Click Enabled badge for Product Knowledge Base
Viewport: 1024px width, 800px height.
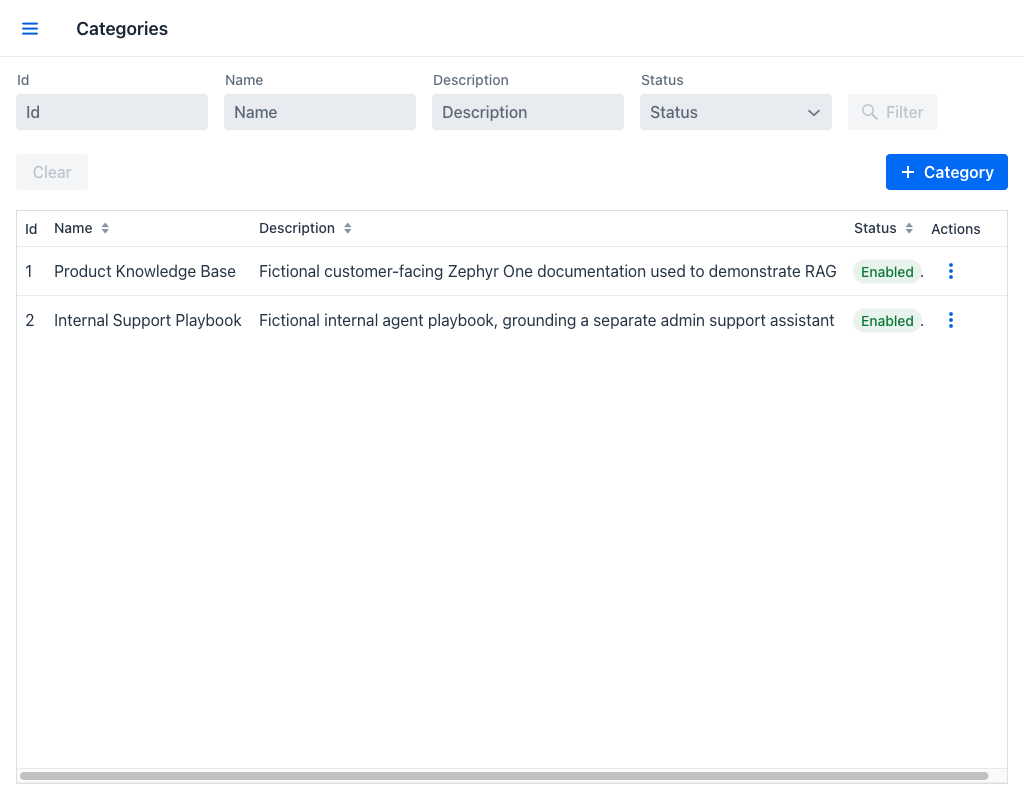pos(887,272)
